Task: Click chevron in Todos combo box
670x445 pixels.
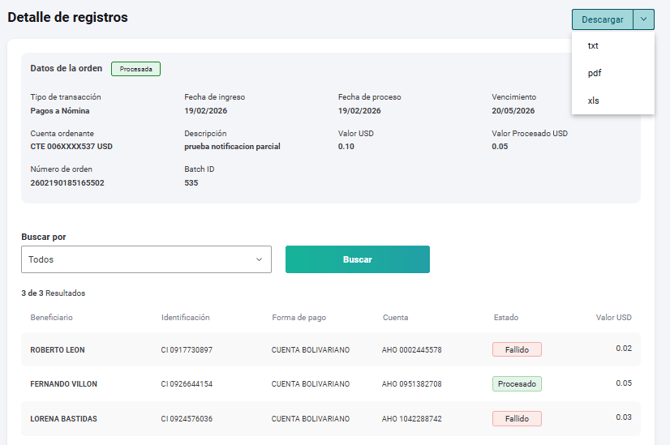Action: [x=259, y=259]
